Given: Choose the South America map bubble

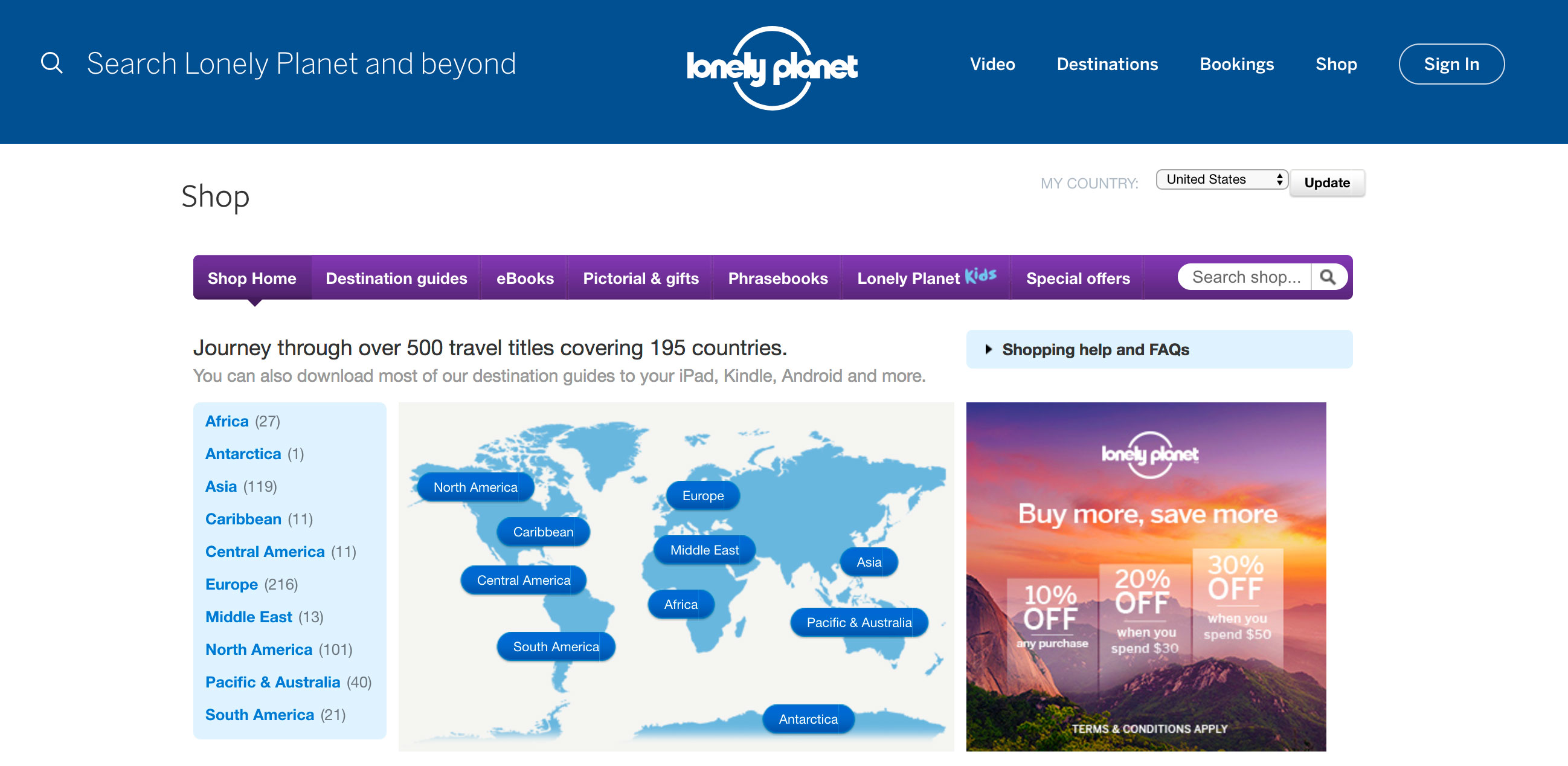Looking at the screenshot, I should (555, 646).
